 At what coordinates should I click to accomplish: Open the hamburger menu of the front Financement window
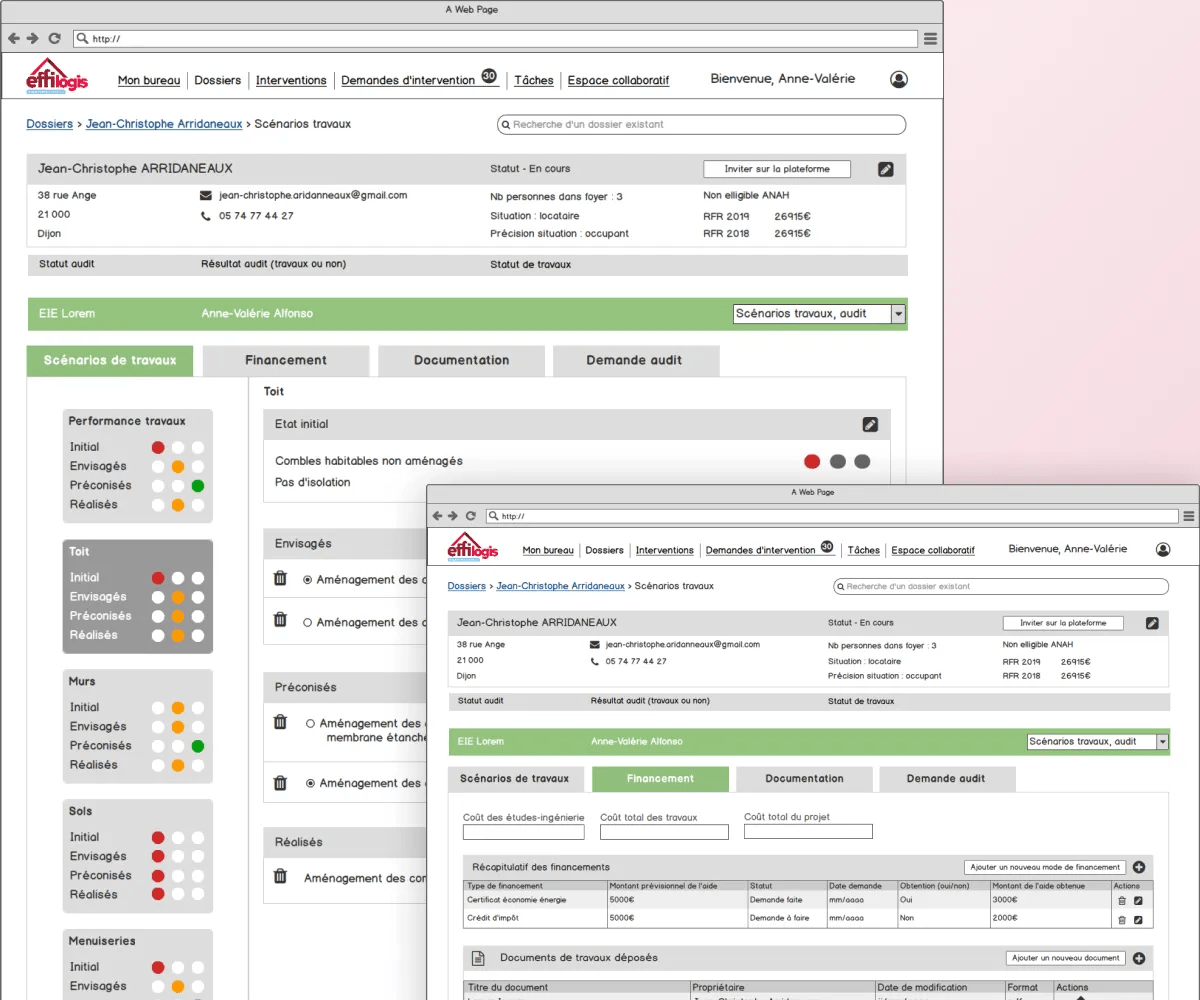(x=1189, y=517)
